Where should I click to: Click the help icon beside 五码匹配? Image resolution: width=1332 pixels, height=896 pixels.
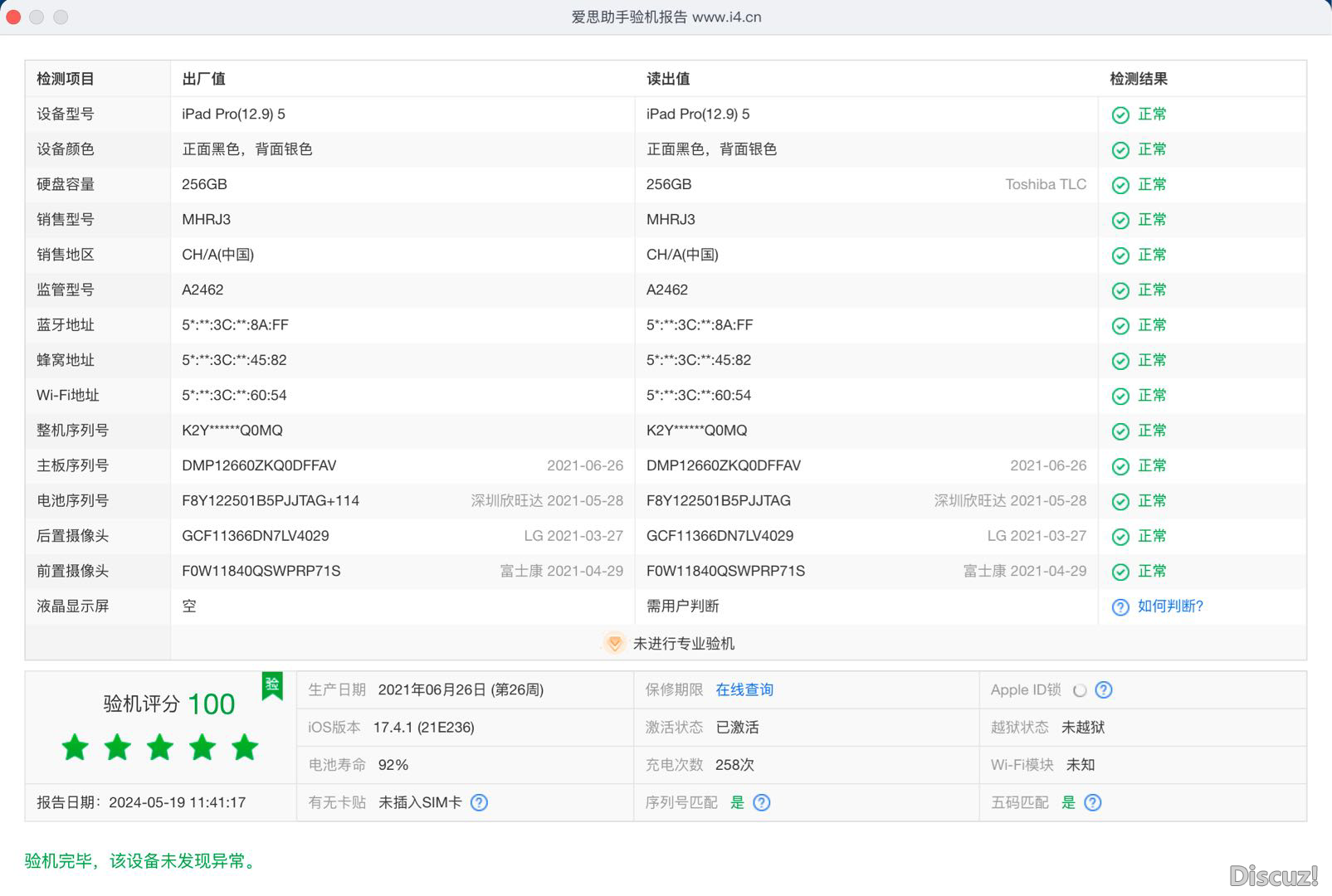click(1093, 802)
